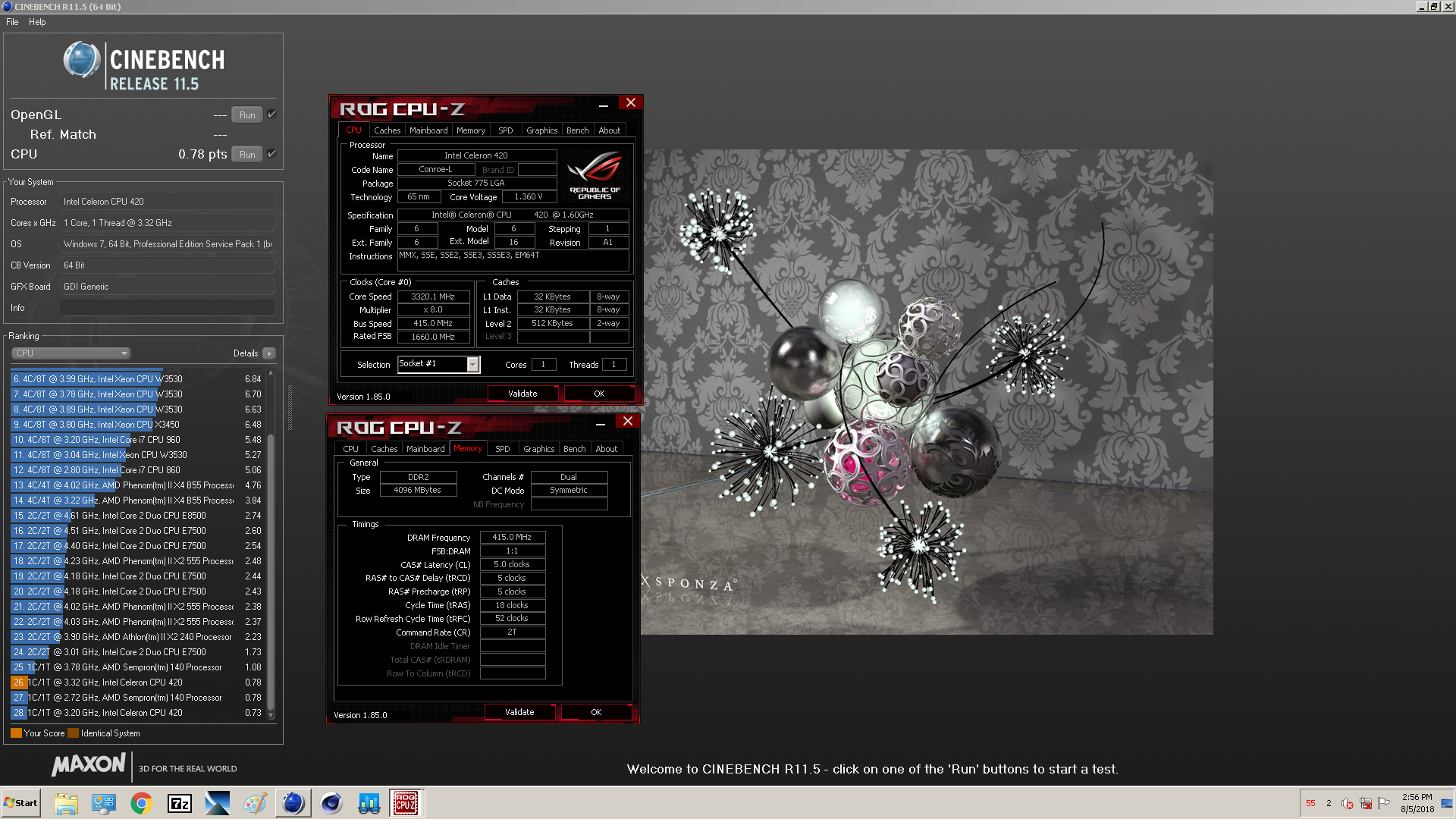Open SPD tab in lower CPU-Z window
This screenshot has width=1456, height=819.
tap(502, 449)
